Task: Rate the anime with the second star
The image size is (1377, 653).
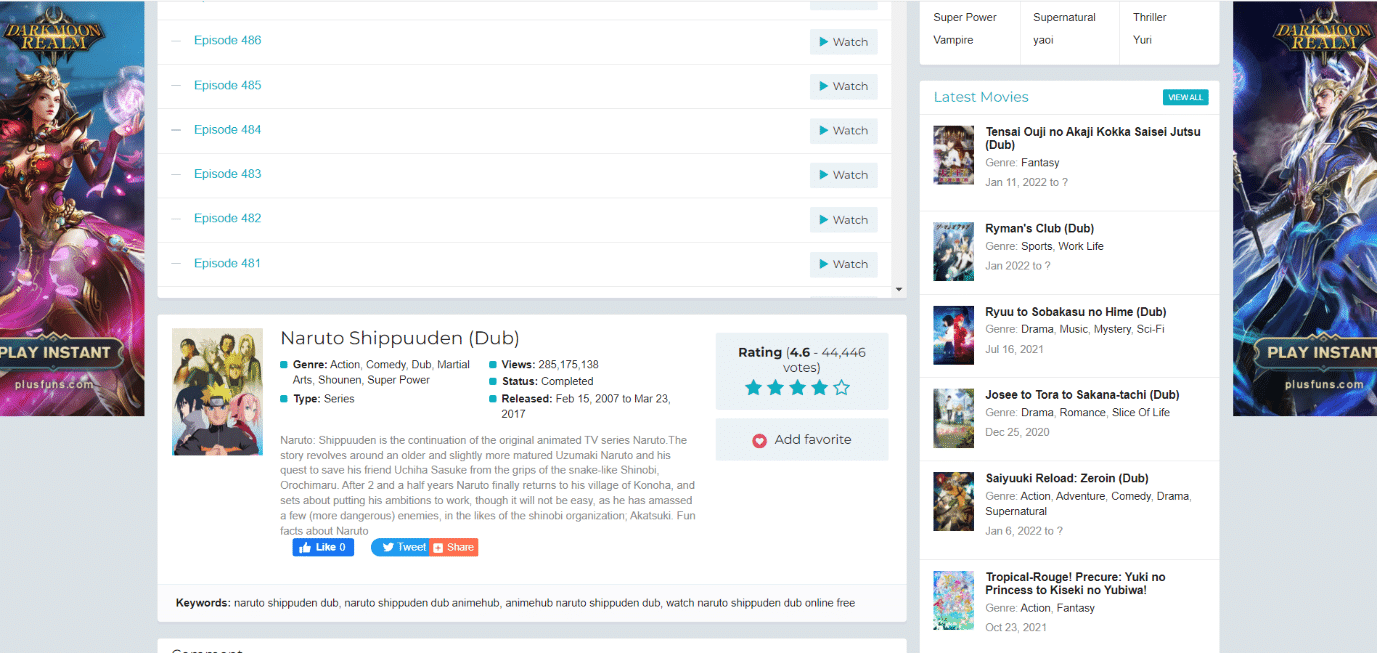Action: coord(775,387)
